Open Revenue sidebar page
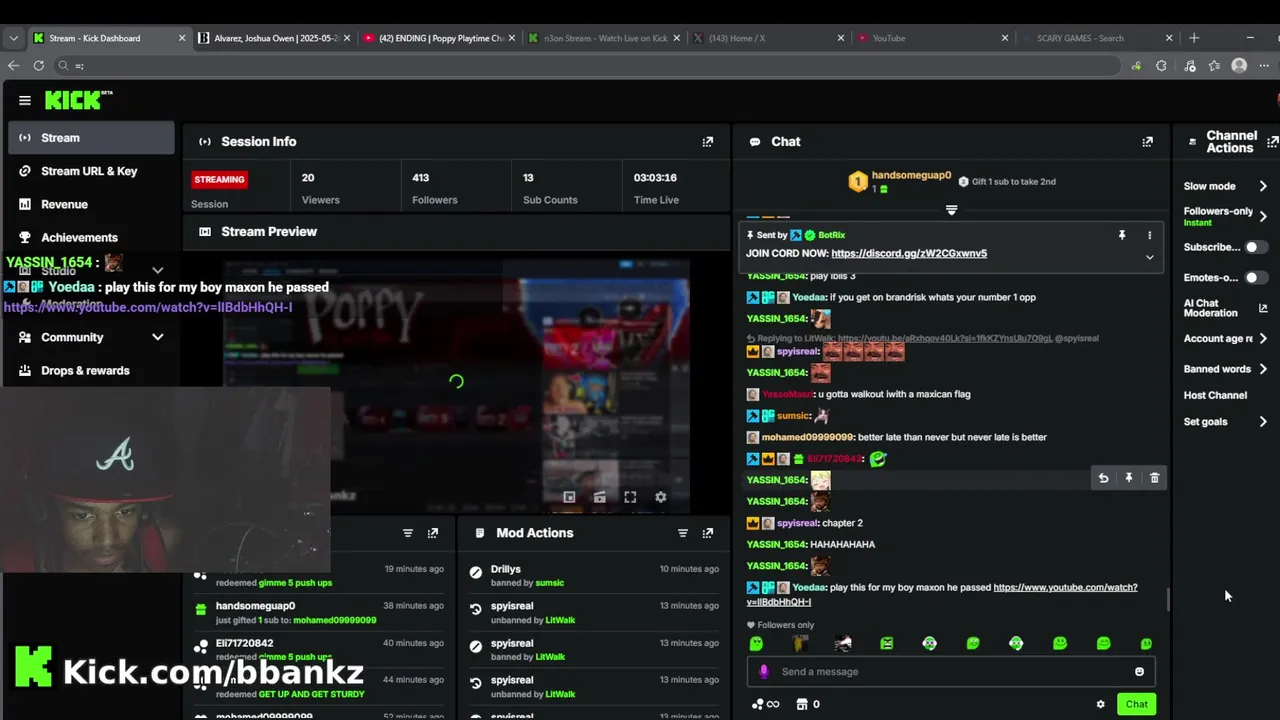Viewport: 1280px width, 720px height. click(91, 204)
